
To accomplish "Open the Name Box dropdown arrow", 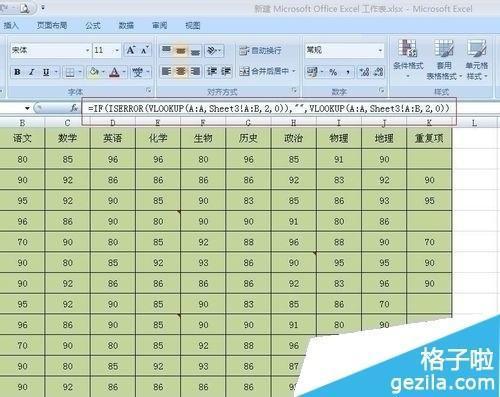I will 27,108.
